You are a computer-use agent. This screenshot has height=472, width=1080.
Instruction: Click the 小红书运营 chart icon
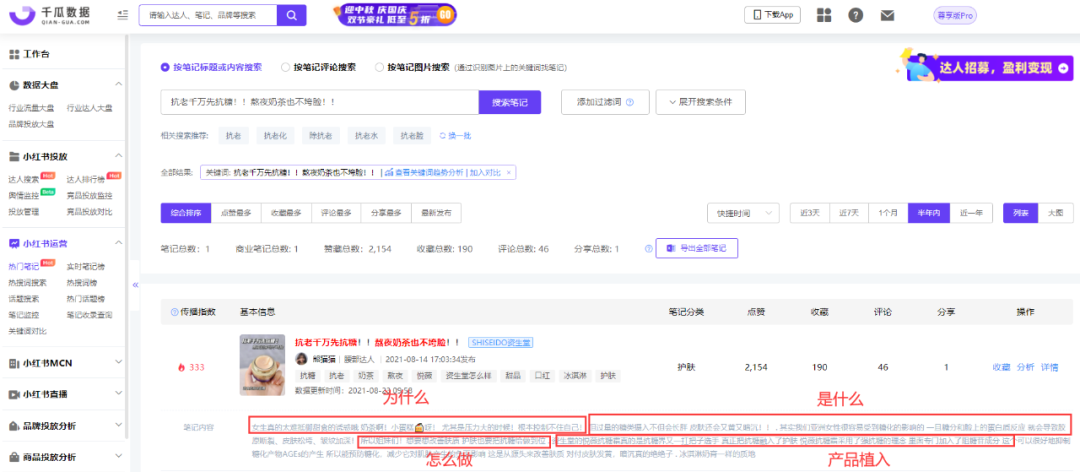pos(14,243)
